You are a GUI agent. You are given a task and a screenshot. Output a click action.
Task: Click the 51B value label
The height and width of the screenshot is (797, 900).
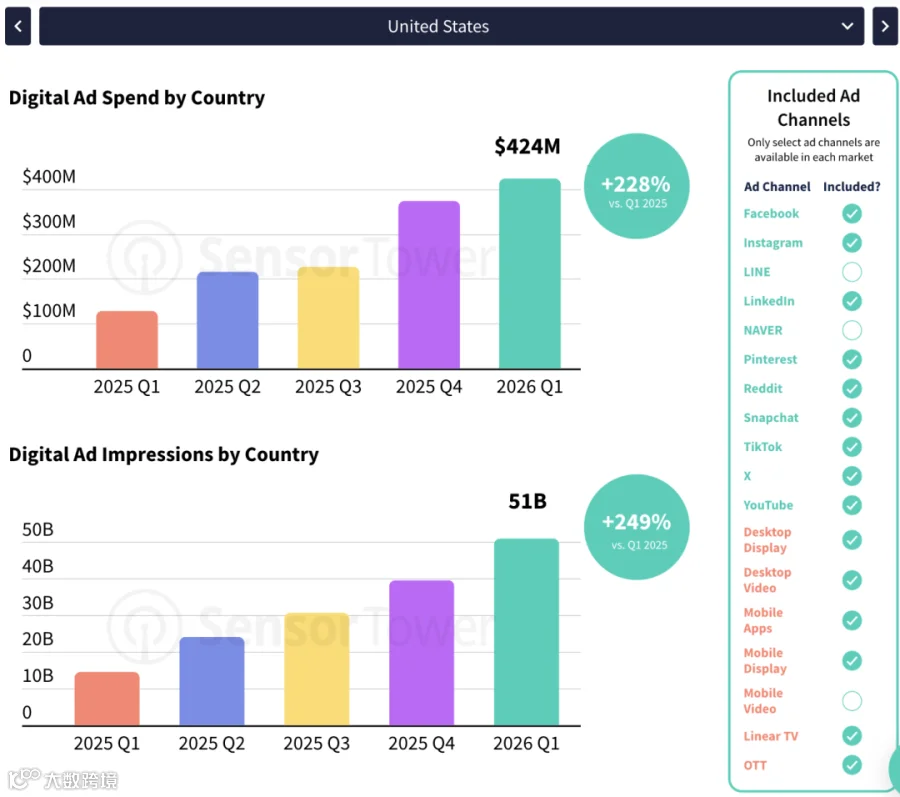pyautogui.click(x=527, y=501)
